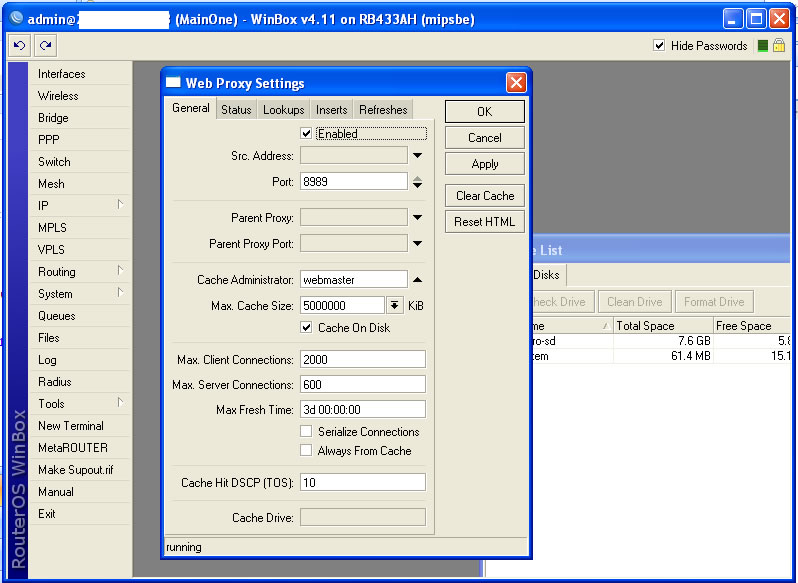Click Exit in the sidebar menu
Viewport: 798px width, 583px height.
(80, 513)
